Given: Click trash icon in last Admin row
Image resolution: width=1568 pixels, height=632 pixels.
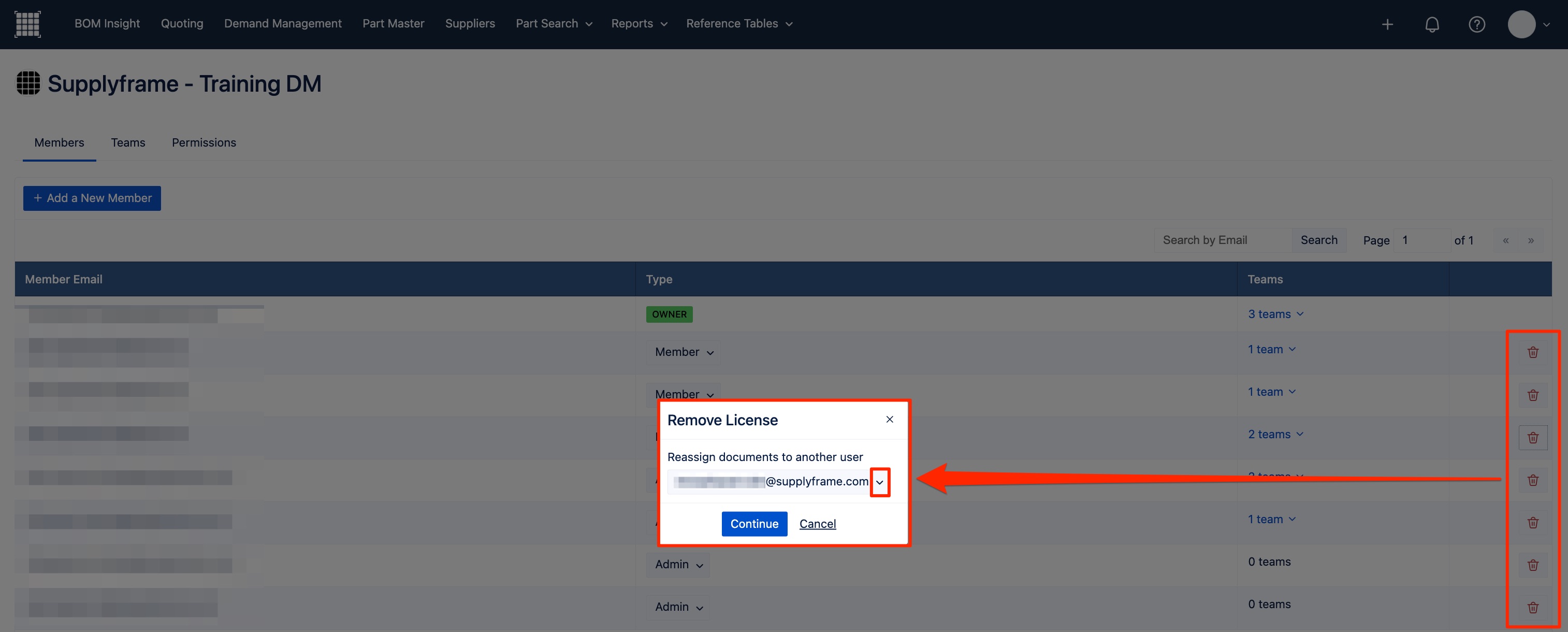Looking at the screenshot, I should pyautogui.click(x=1533, y=608).
